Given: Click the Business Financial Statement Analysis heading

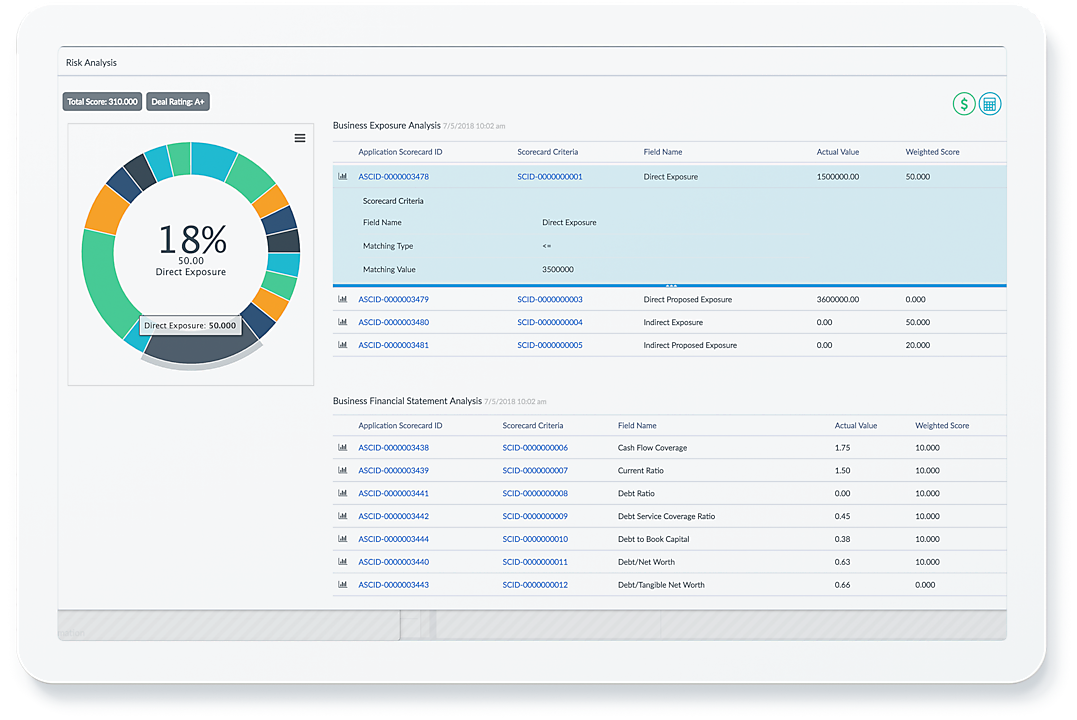Looking at the screenshot, I should pos(407,401).
